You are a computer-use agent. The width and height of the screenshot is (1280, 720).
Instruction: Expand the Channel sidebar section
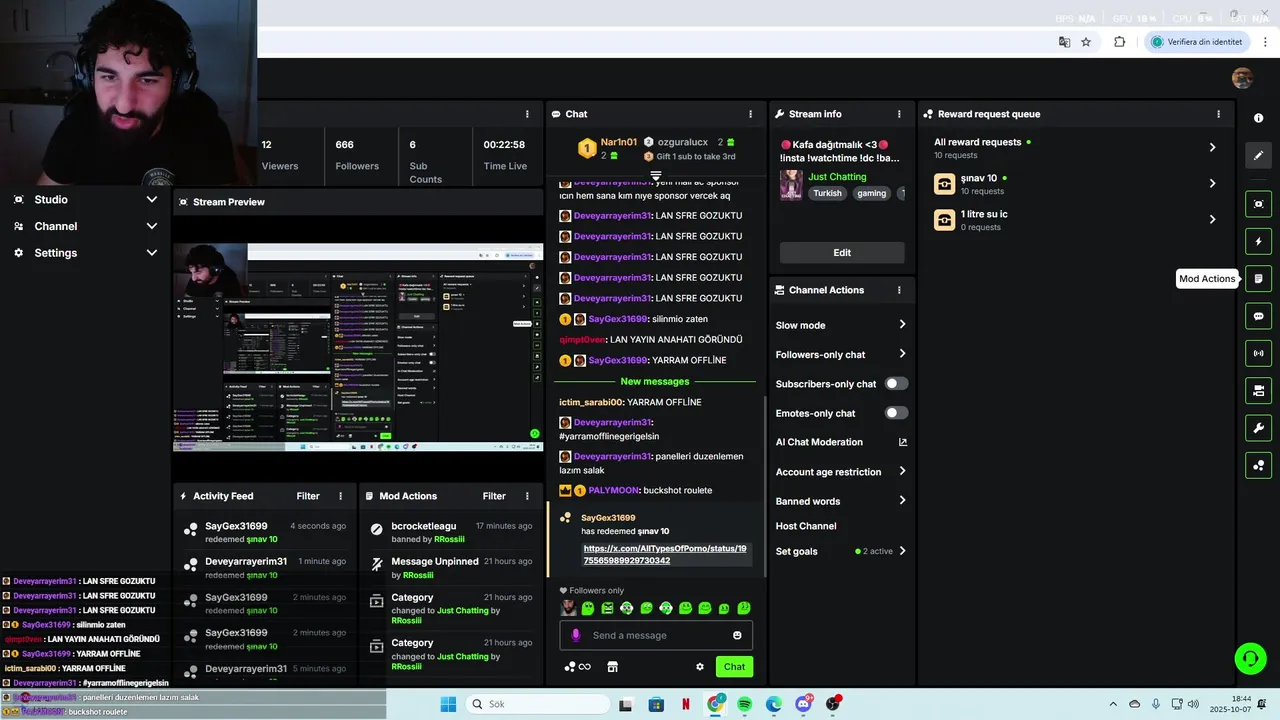click(85, 226)
